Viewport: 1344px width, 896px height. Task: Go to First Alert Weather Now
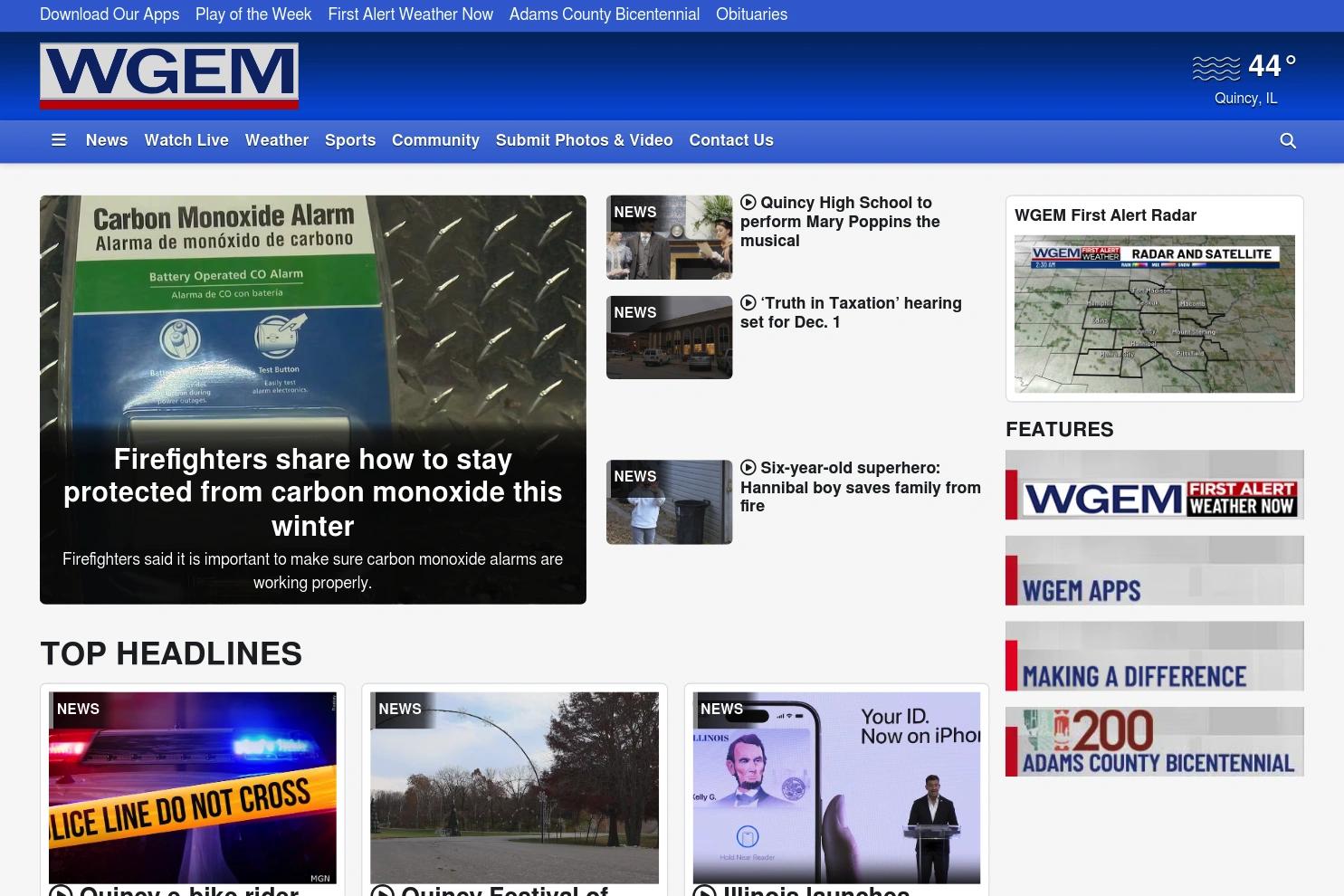pos(411,14)
